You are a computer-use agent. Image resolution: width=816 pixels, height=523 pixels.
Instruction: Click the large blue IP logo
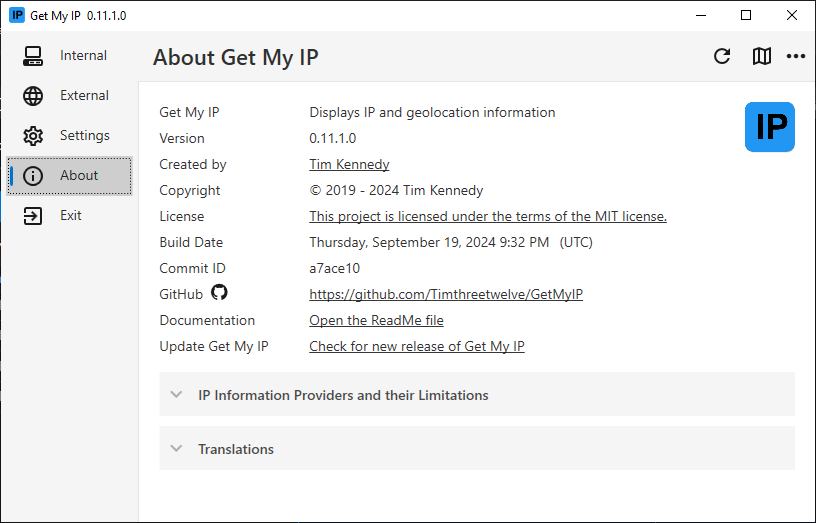(770, 127)
